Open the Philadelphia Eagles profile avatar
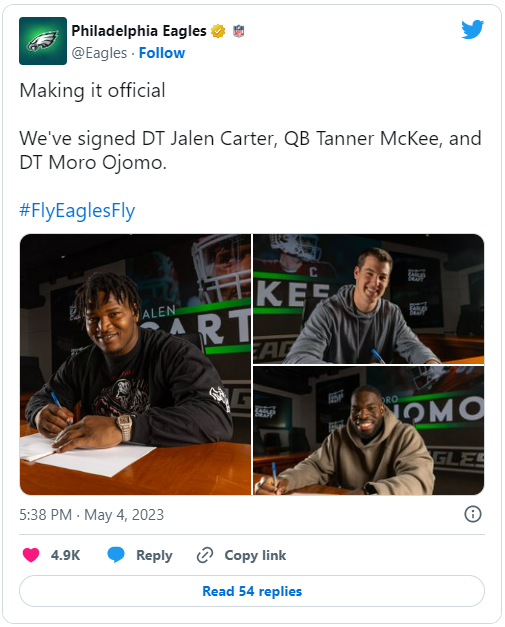 (43, 41)
